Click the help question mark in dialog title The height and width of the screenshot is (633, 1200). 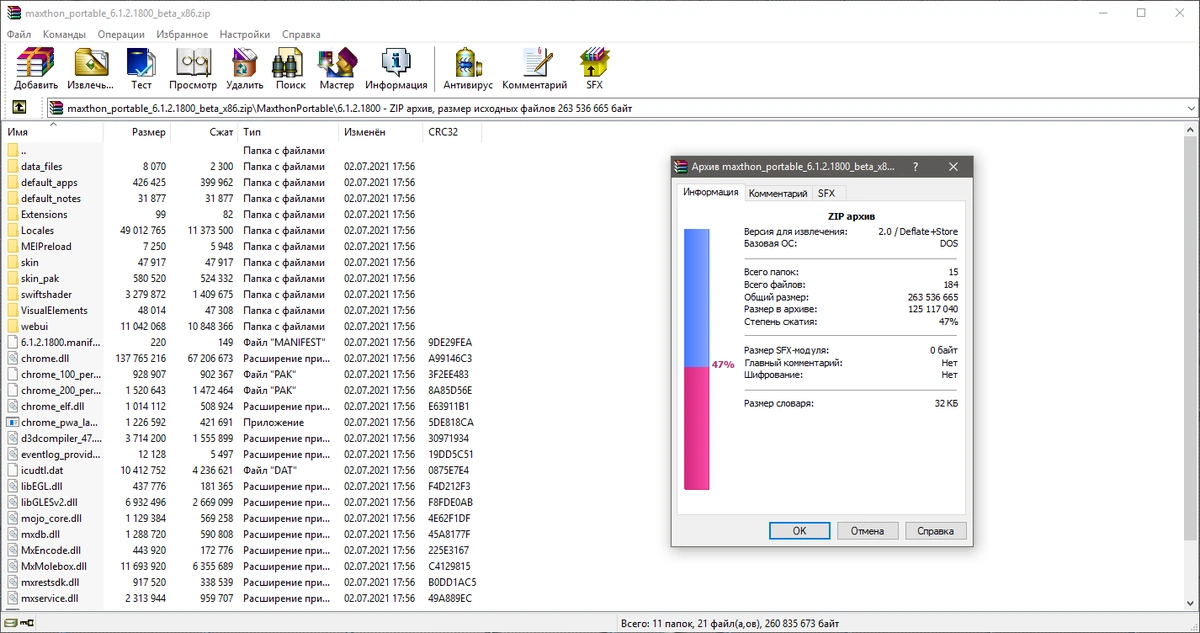point(917,167)
